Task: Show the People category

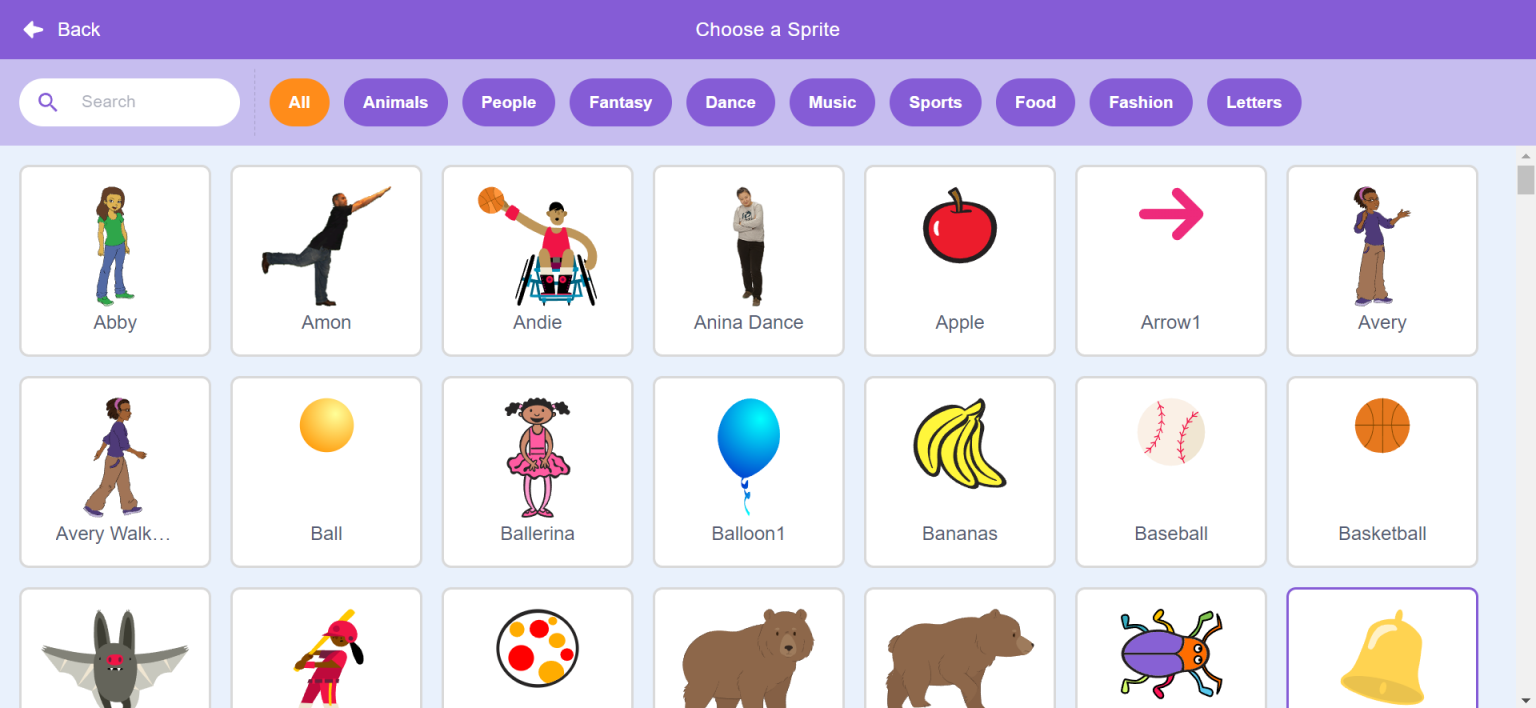Action: pos(508,102)
